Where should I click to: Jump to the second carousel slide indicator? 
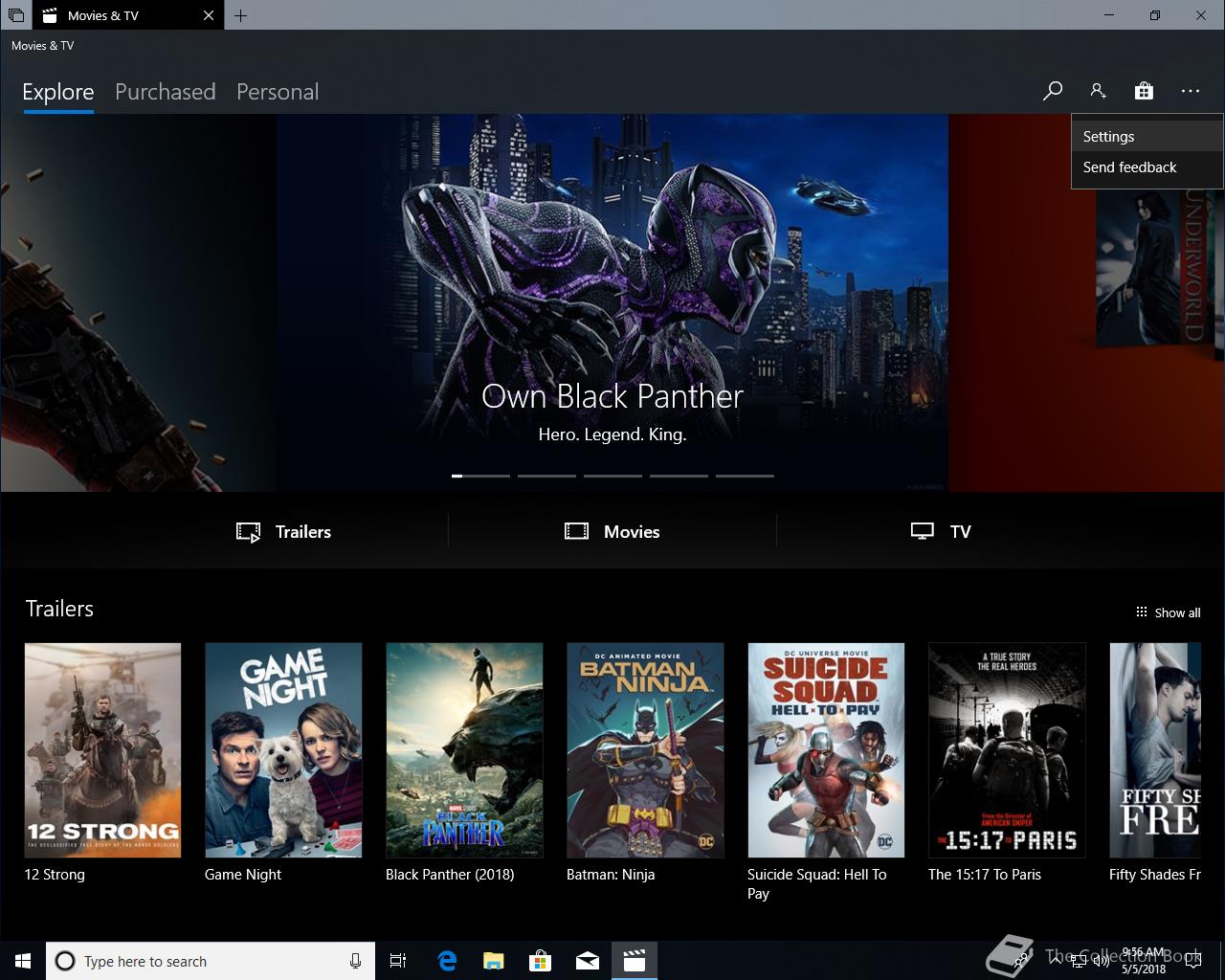546,476
